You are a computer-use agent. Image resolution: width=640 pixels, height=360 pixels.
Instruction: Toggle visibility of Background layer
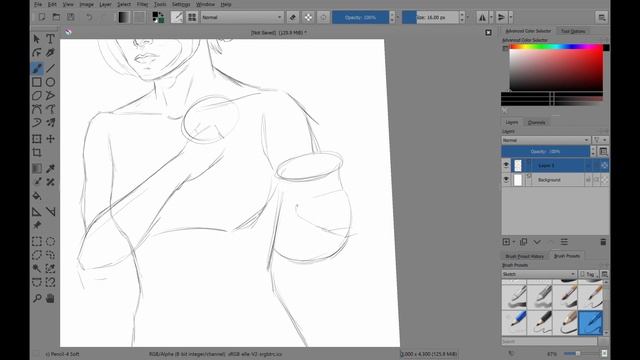[x=506, y=179]
